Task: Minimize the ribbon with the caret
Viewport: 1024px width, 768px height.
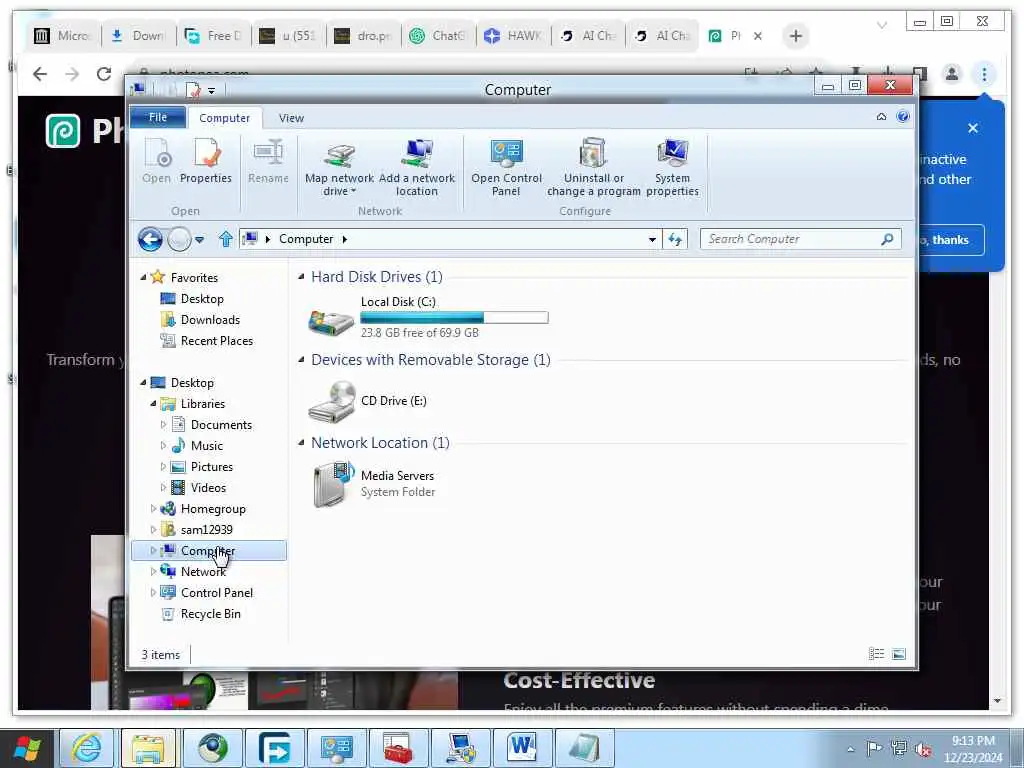Action: click(x=882, y=117)
